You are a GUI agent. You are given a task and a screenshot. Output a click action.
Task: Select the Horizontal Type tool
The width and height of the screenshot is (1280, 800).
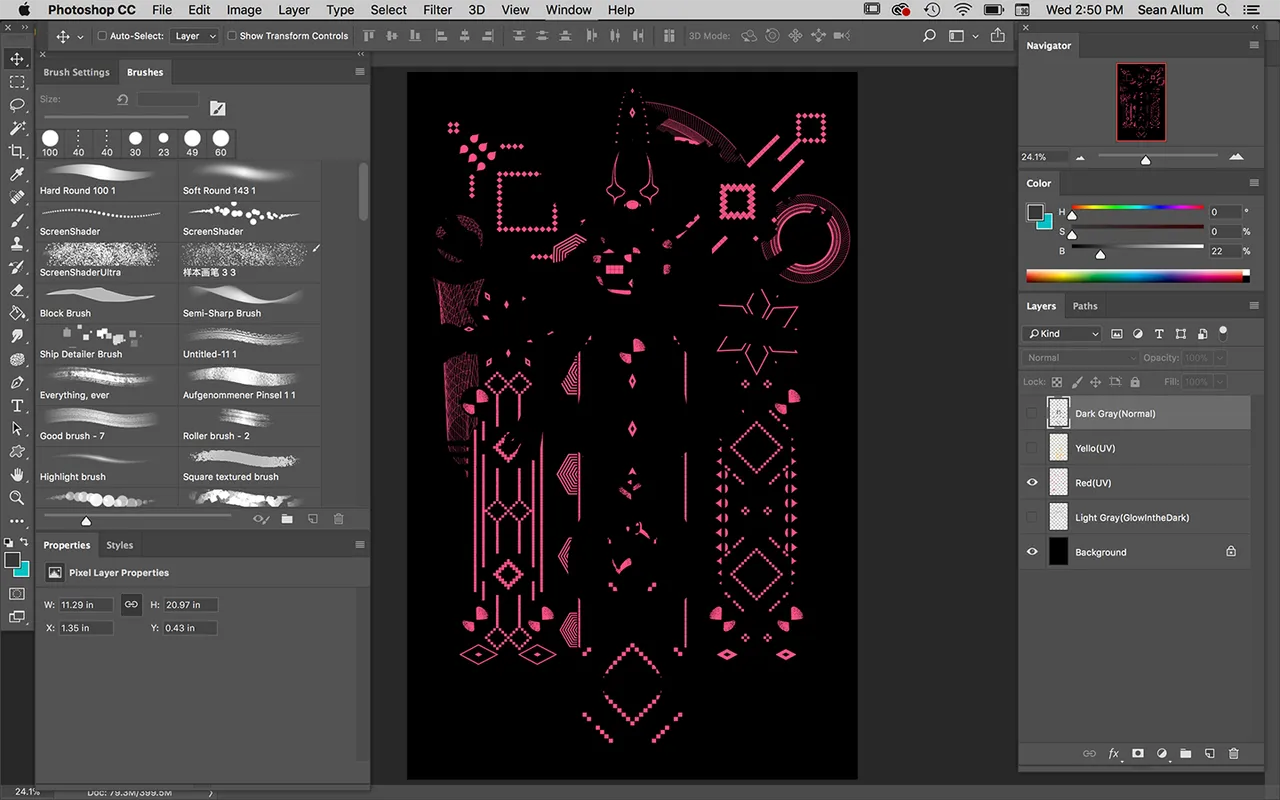17,405
